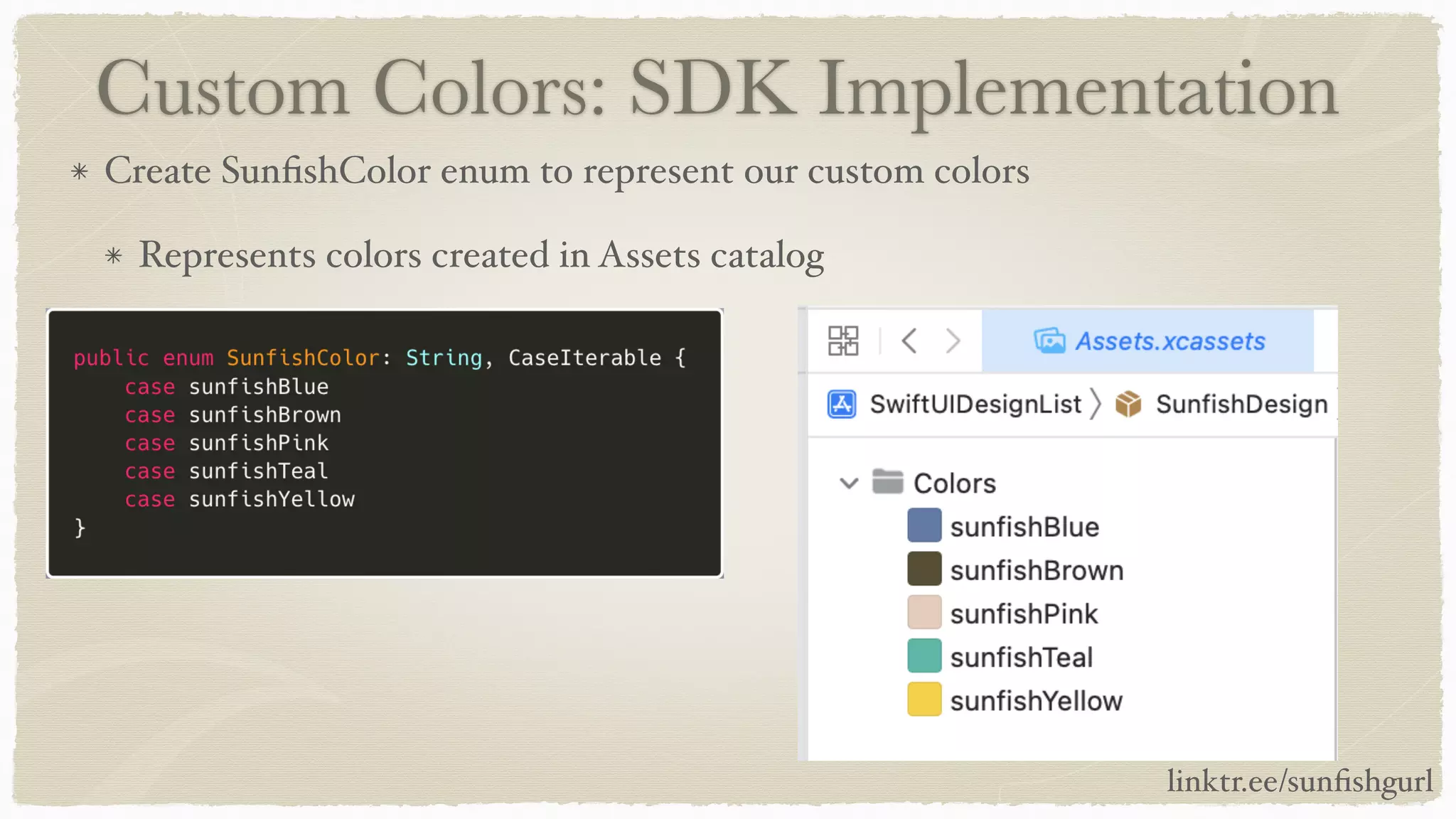
Task: Select sunfishBrown in asset list
Action: tap(1037, 570)
